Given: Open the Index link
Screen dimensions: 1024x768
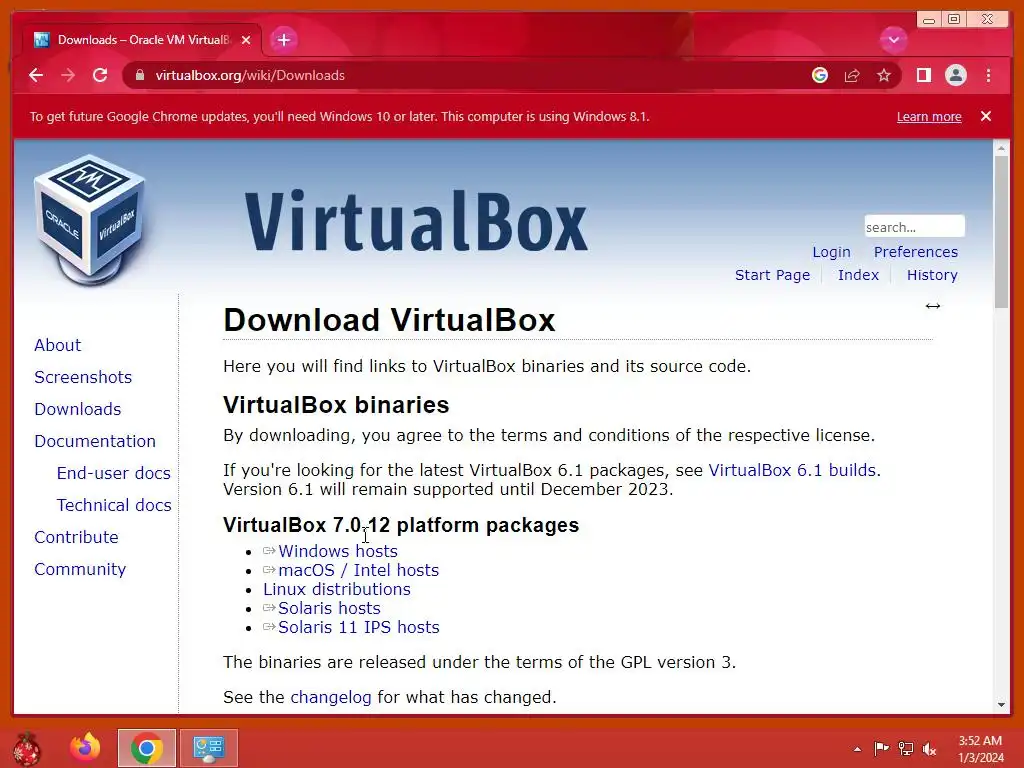Looking at the screenshot, I should click(858, 275).
